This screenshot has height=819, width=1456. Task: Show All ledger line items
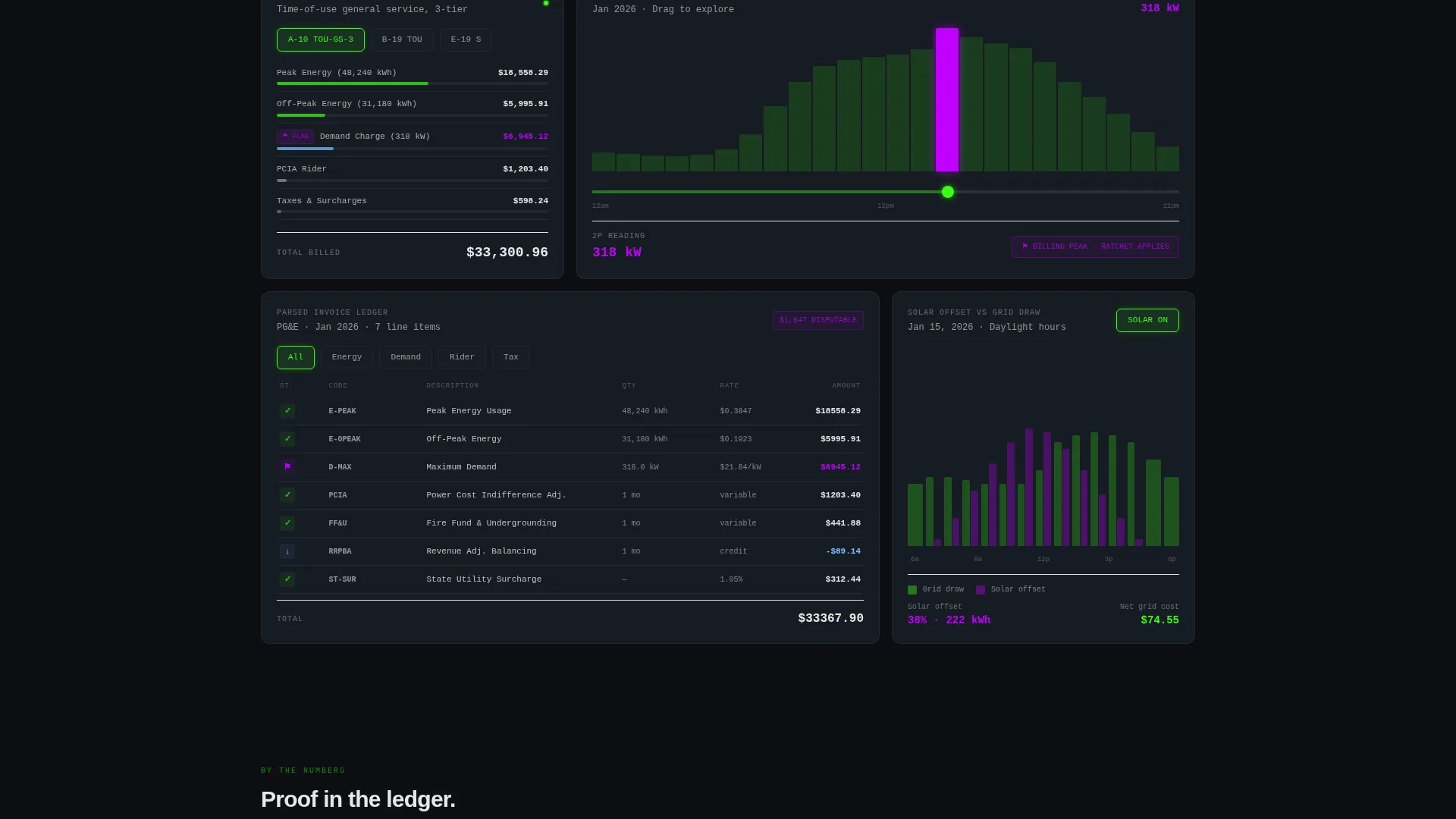tap(296, 357)
